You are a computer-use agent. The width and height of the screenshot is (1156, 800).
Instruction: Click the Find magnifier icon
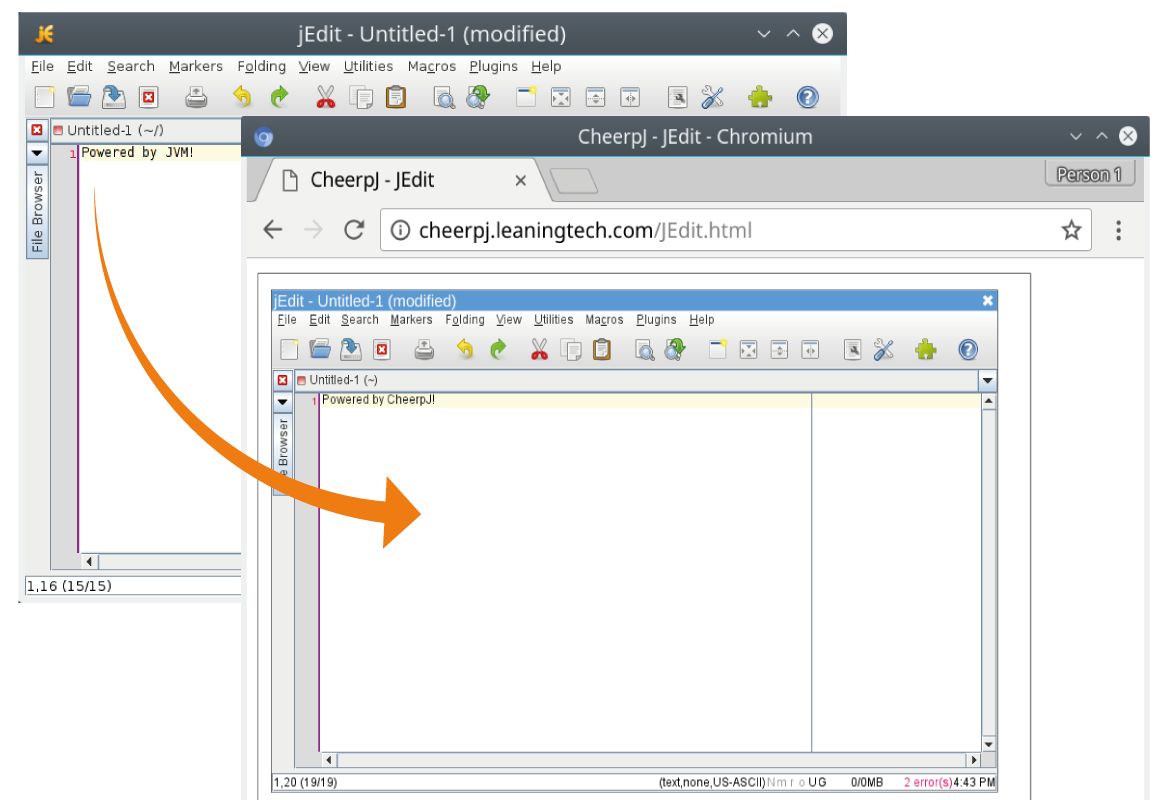point(645,349)
